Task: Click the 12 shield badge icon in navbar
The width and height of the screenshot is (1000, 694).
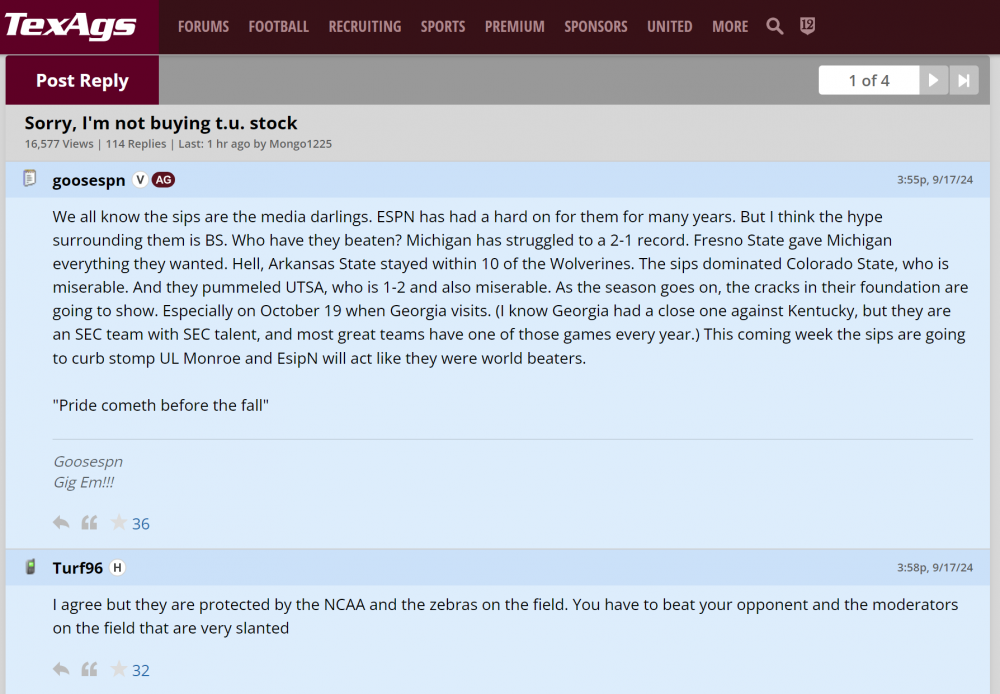Action: (807, 27)
